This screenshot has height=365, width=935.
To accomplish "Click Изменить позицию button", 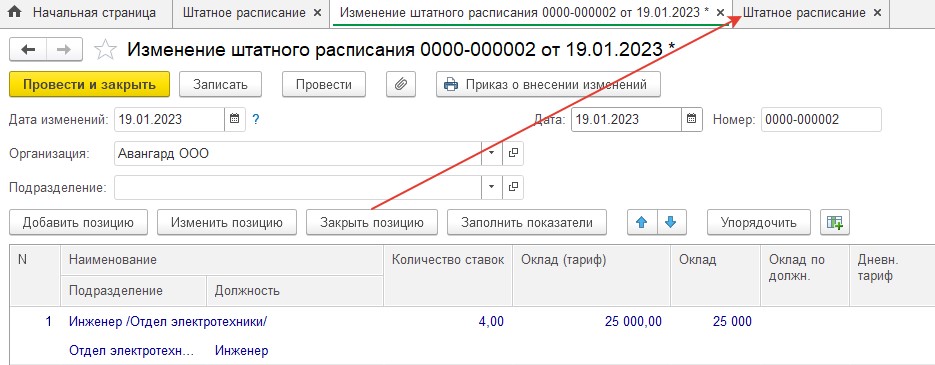I will click(x=227, y=222).
